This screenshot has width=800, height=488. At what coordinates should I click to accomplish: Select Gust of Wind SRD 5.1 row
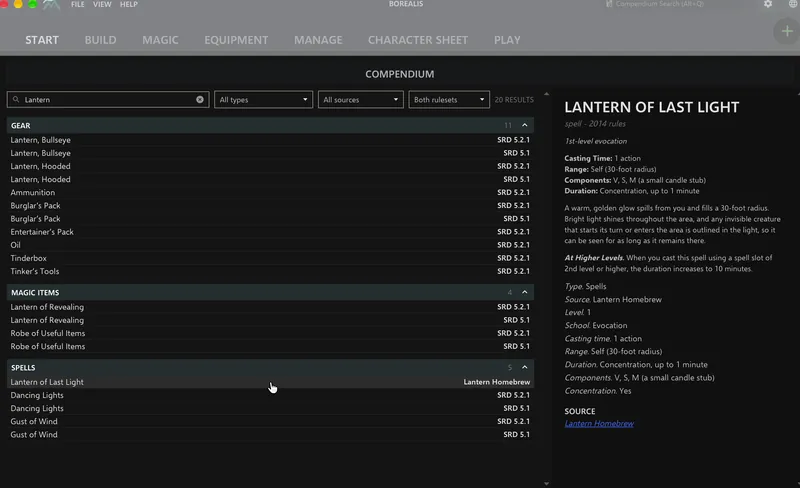[x=270, y=434]
